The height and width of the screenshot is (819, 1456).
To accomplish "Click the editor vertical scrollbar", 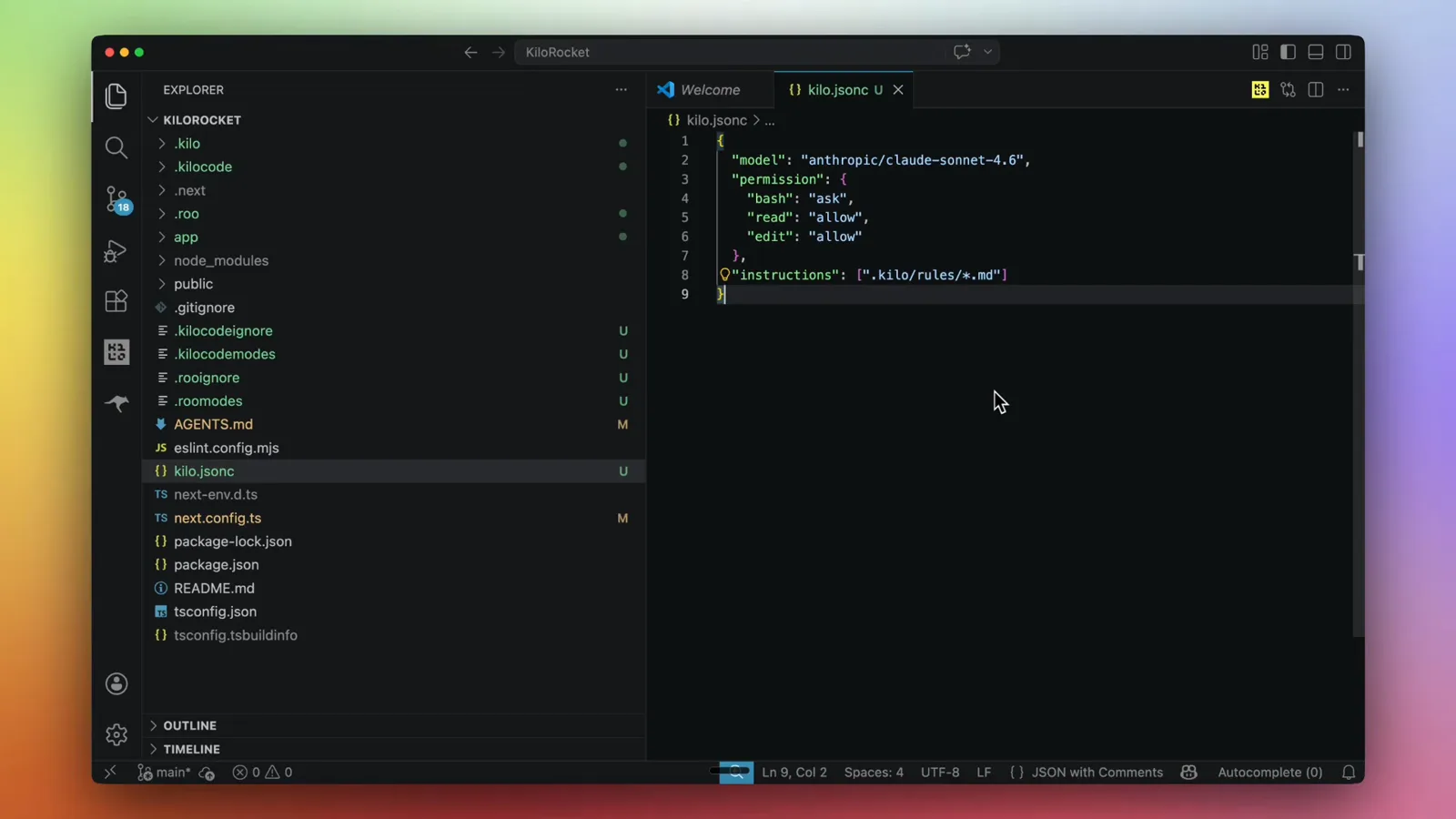I will click(x=1359, y=382).
